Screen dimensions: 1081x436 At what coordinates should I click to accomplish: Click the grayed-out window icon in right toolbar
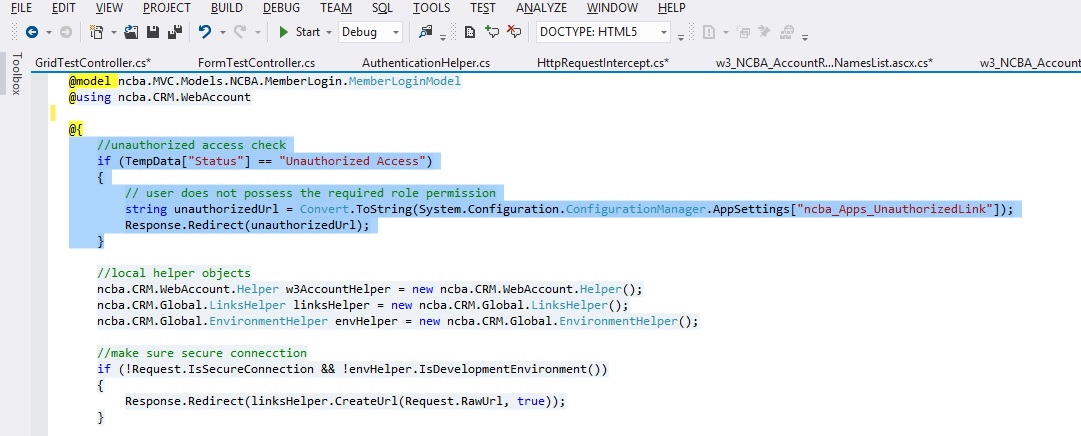[x=743, y=32]
